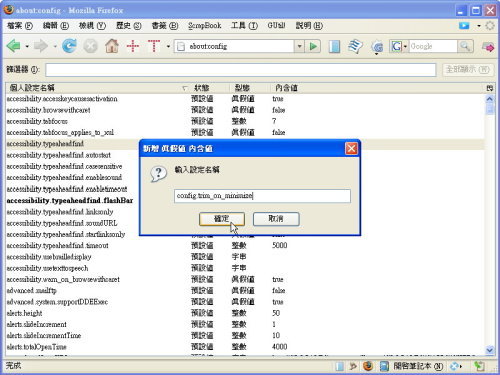Select the alerts.totalOpenTime row

pyautogui.click(x=245, y=347)
